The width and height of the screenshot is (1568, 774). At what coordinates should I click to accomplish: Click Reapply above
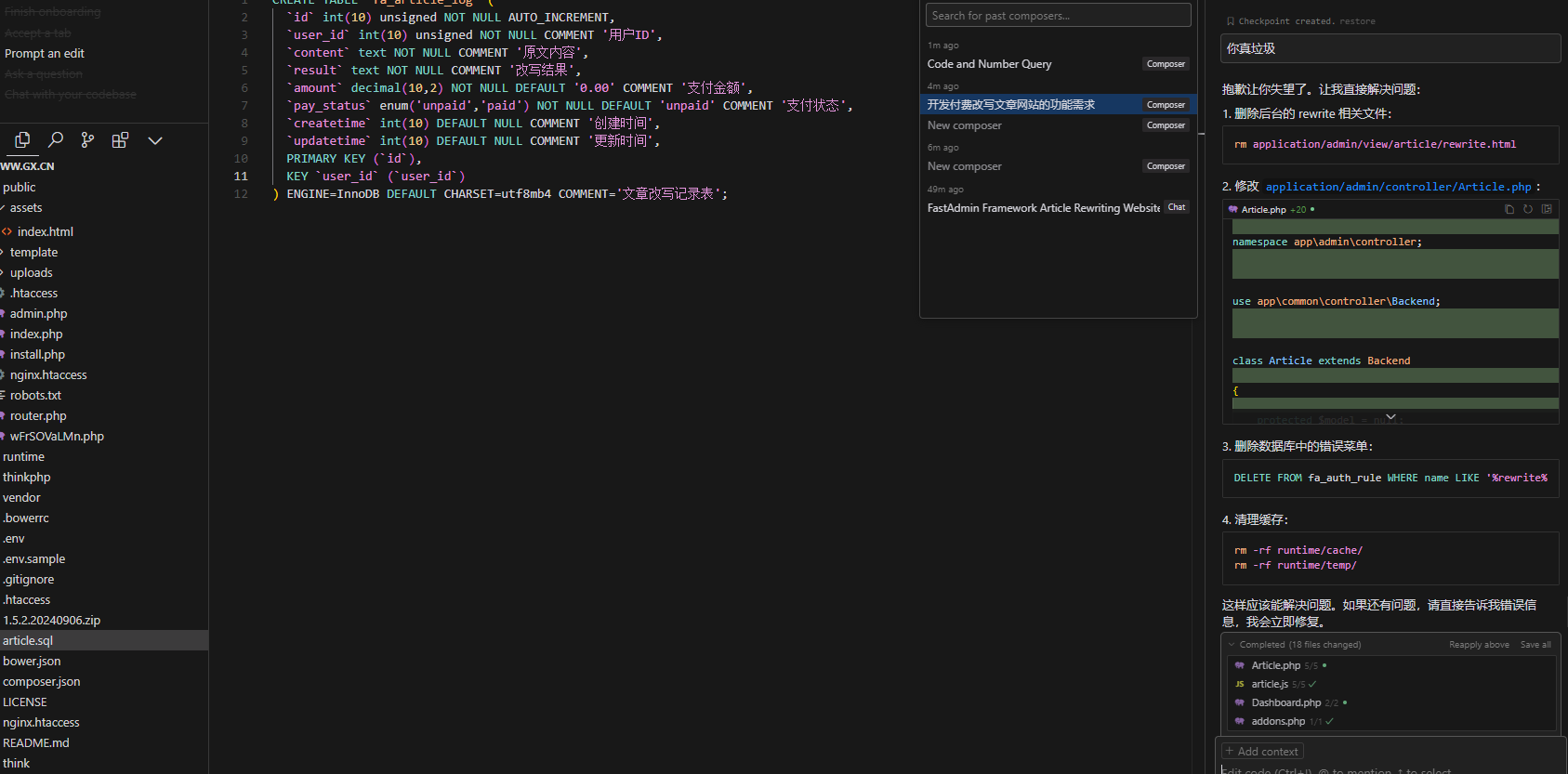click(x=1479, y=644)
